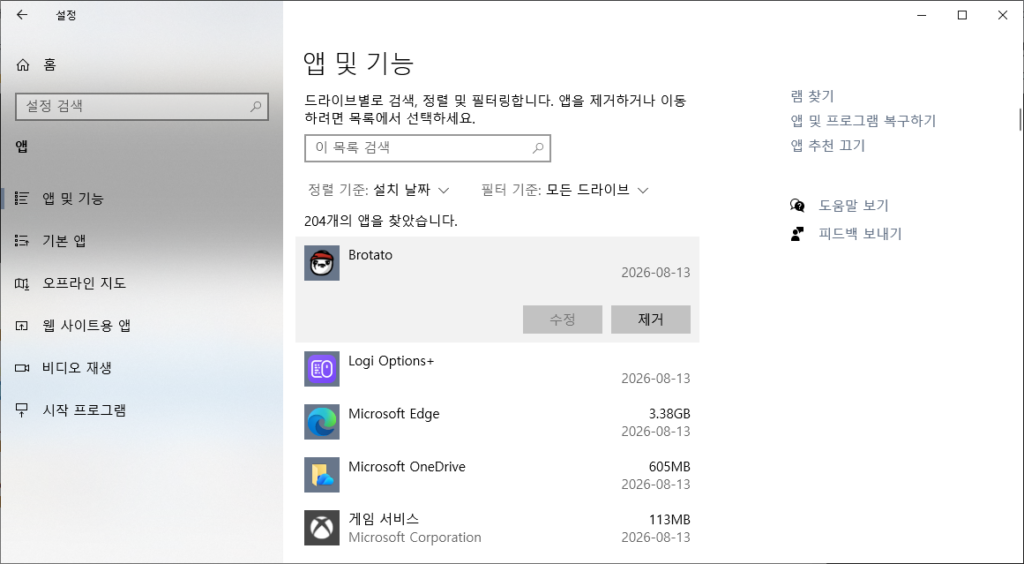Open the 홈 home icon
The image size is (1024, 564).
click(23, 65)
